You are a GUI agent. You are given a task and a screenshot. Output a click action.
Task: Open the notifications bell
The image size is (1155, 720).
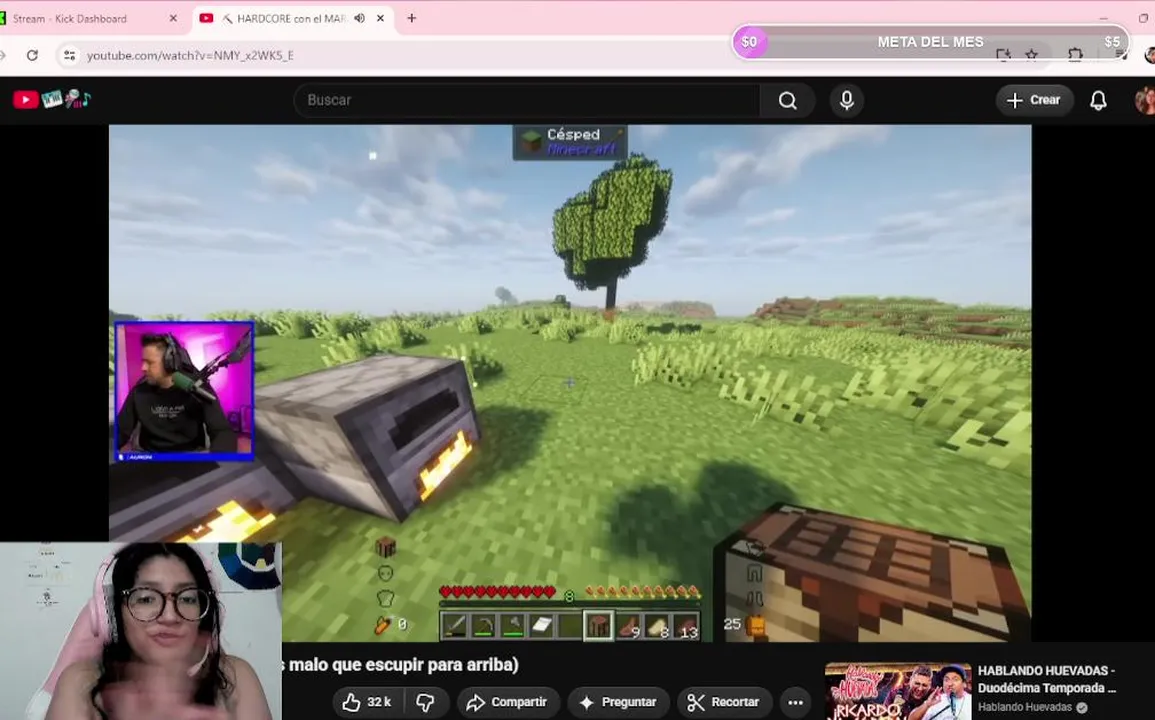1098,100
